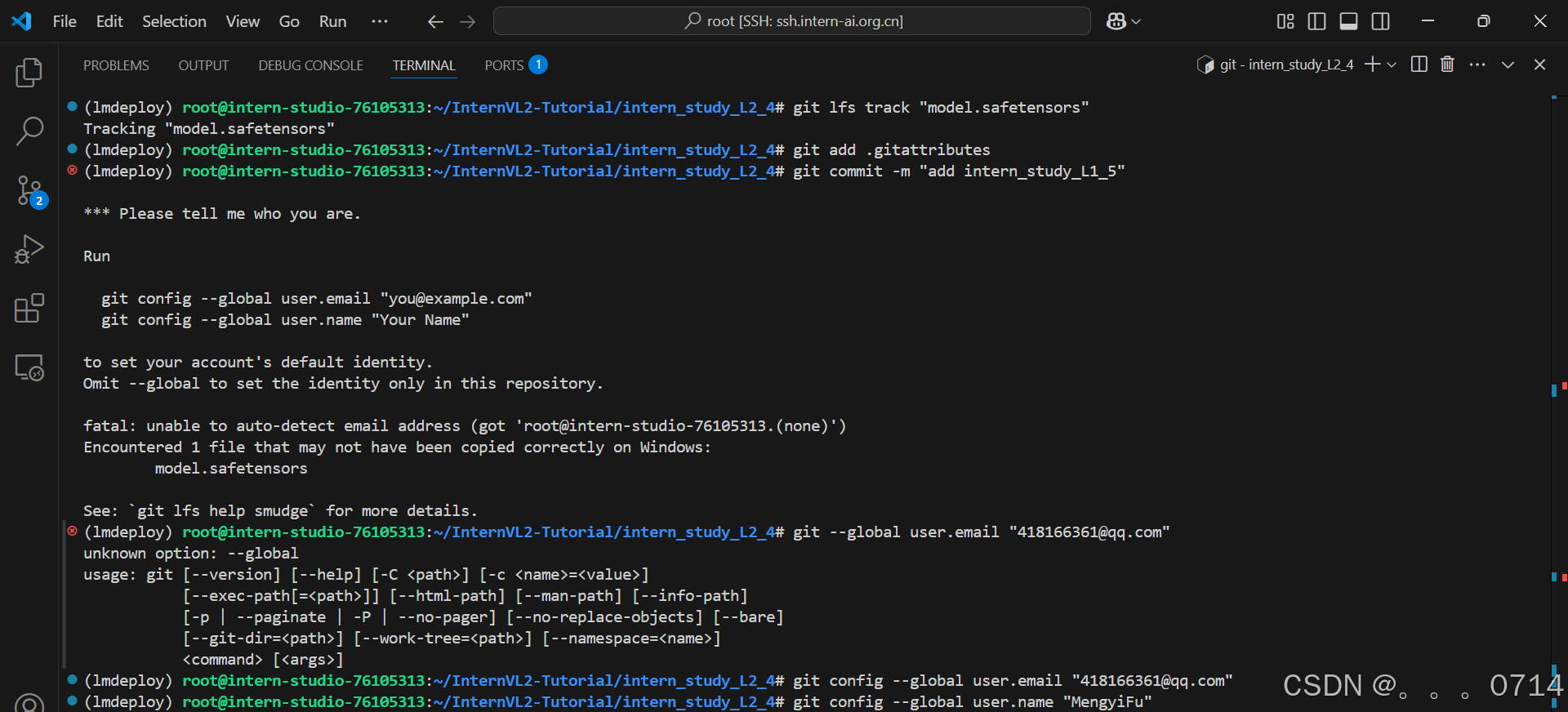
Task: Open the Copilot chat icon
Action: coord(1116,21)
